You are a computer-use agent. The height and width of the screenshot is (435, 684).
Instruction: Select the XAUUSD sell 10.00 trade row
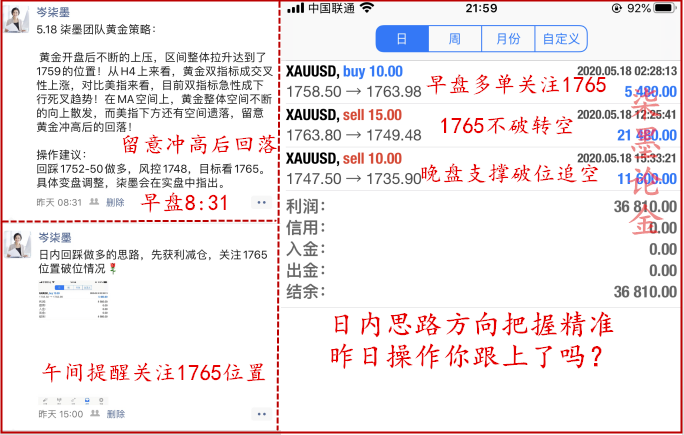pos(481,168)
